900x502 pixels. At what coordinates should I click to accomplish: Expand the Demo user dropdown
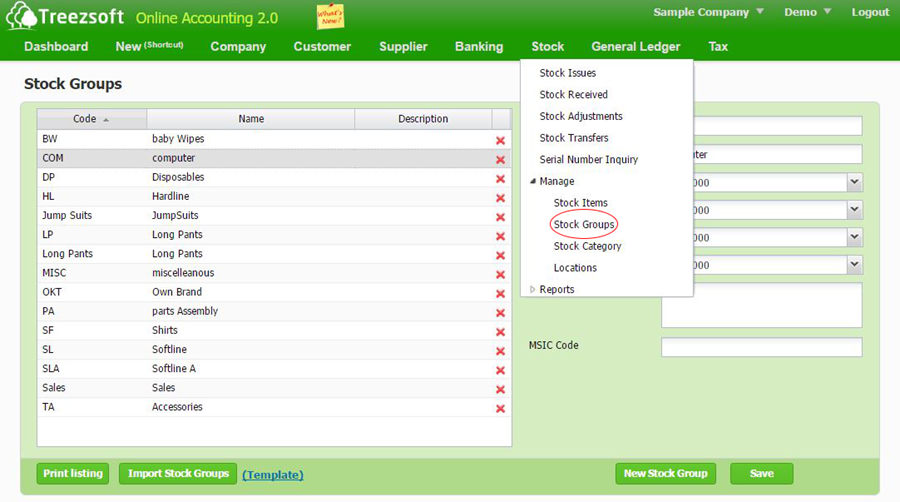(808, 12)
